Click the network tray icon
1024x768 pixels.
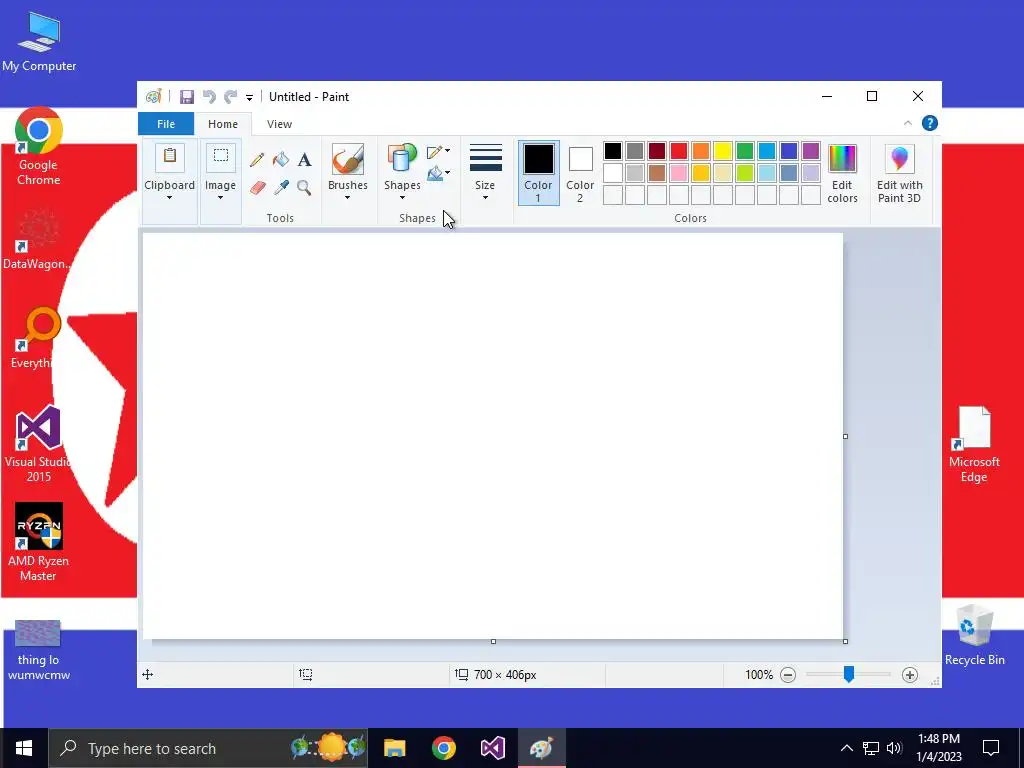[x=871, y=748]
